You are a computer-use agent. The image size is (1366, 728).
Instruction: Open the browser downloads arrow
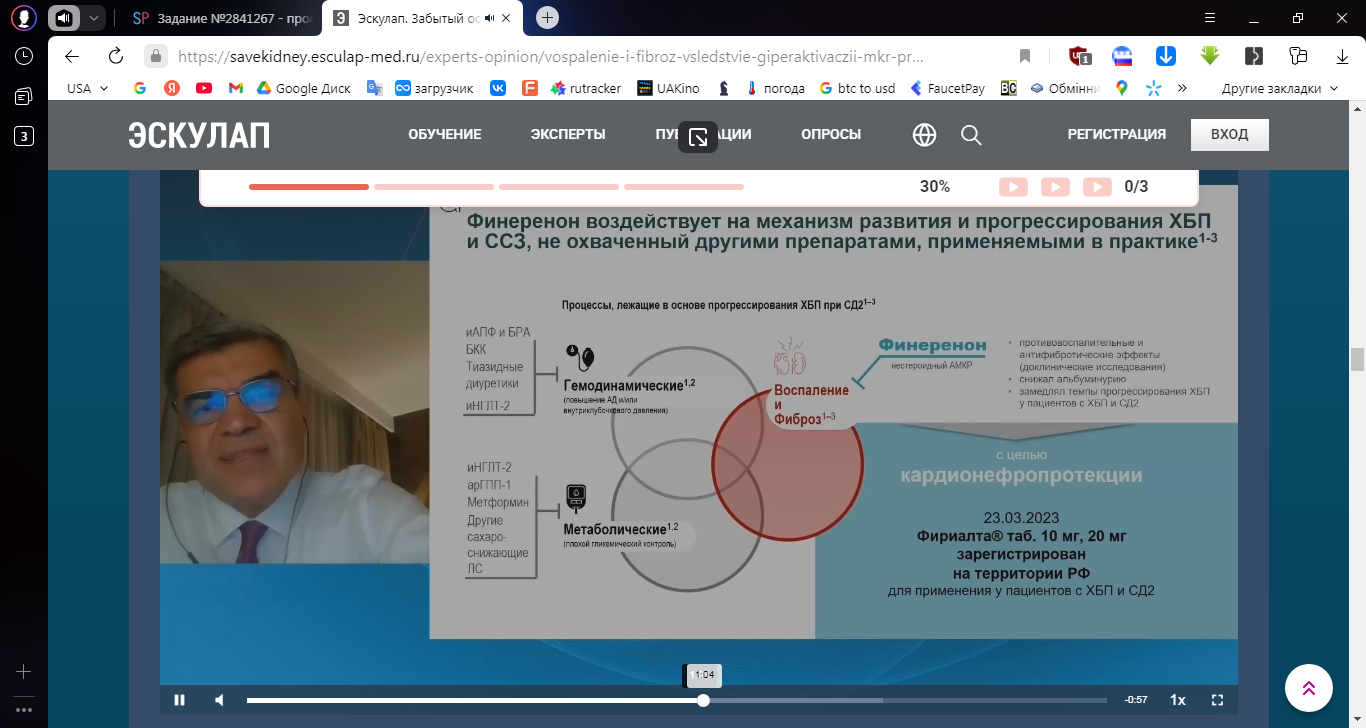click(x=1342, y=56)
